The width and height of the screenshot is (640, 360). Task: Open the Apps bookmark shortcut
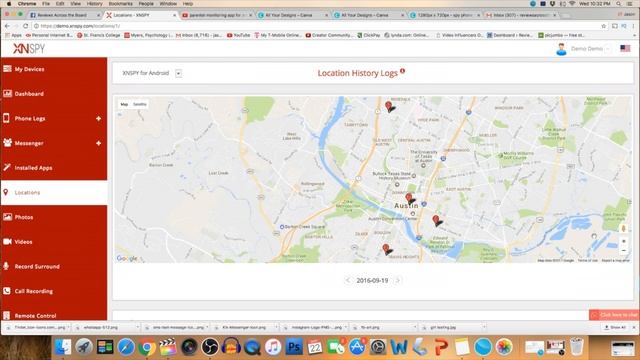pyautogui.click(x=13, y=36)
